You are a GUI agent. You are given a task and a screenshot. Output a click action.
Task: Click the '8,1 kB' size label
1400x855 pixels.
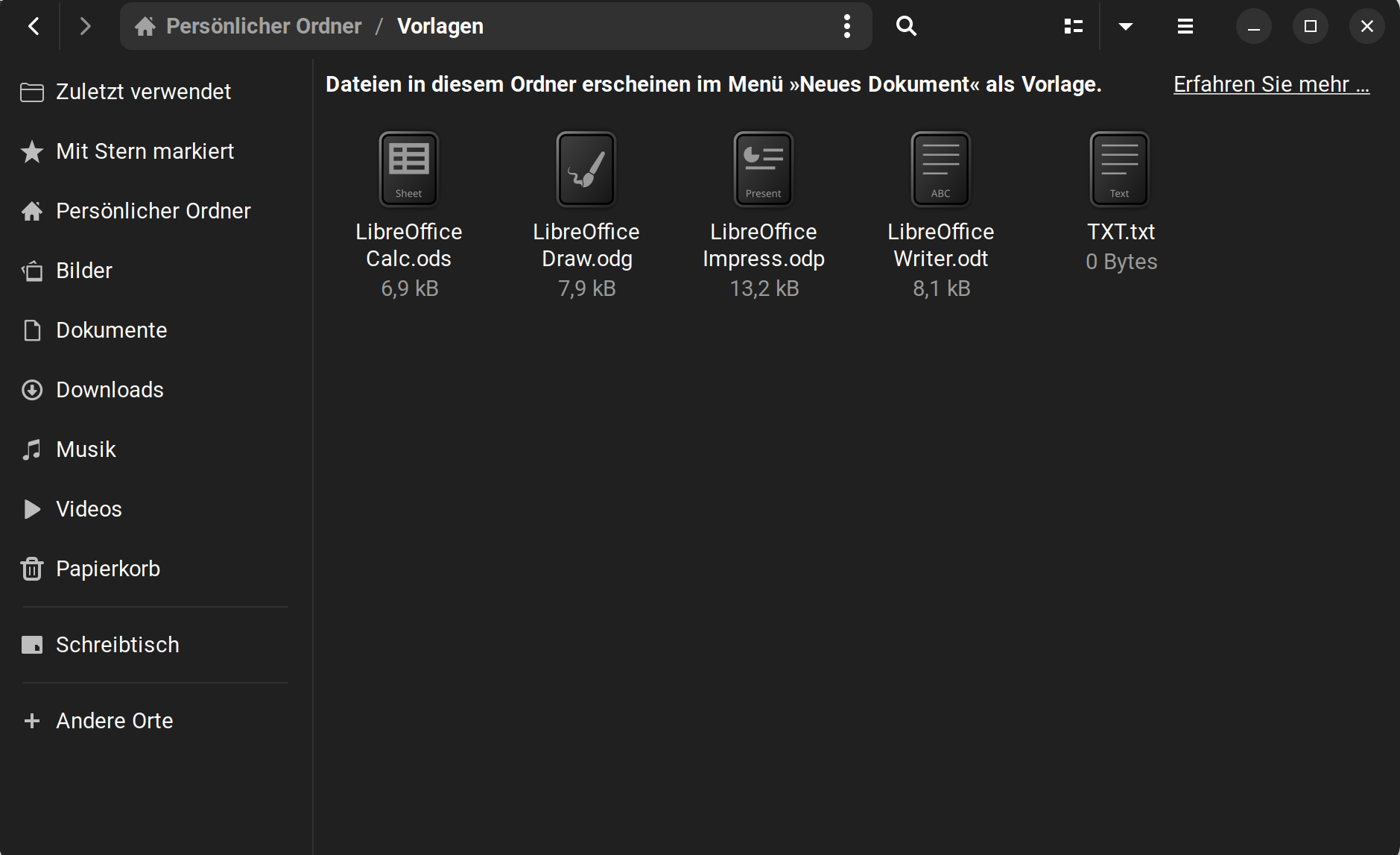(x=941, y=288)
